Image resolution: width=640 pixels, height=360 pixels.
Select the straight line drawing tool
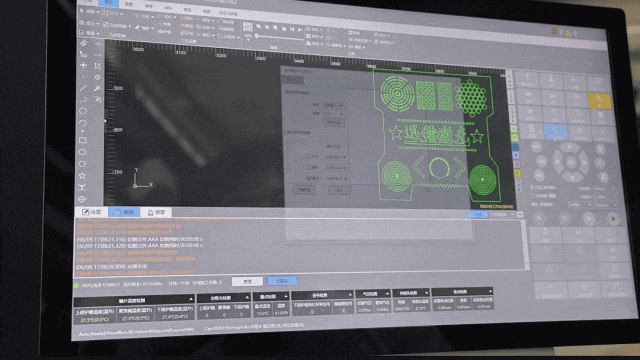pos(83,88)
